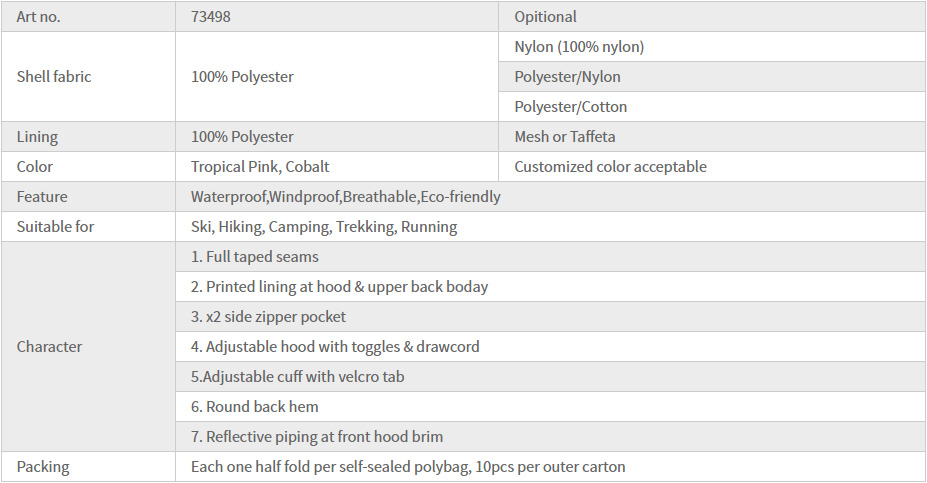Click the 'Opitional' header cell
The height and width of the screenshot is (483, 927).
click(545, 17)
